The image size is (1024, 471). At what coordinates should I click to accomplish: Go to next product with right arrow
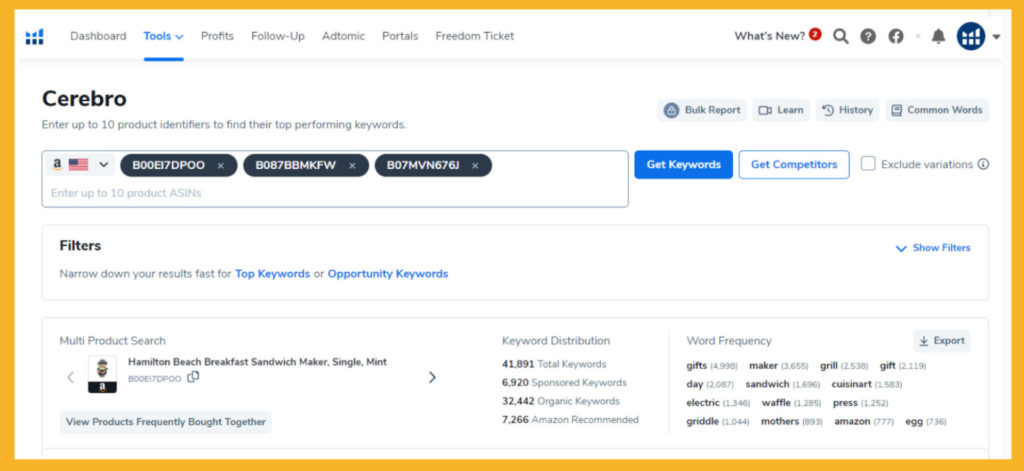[x=432, y=377]
